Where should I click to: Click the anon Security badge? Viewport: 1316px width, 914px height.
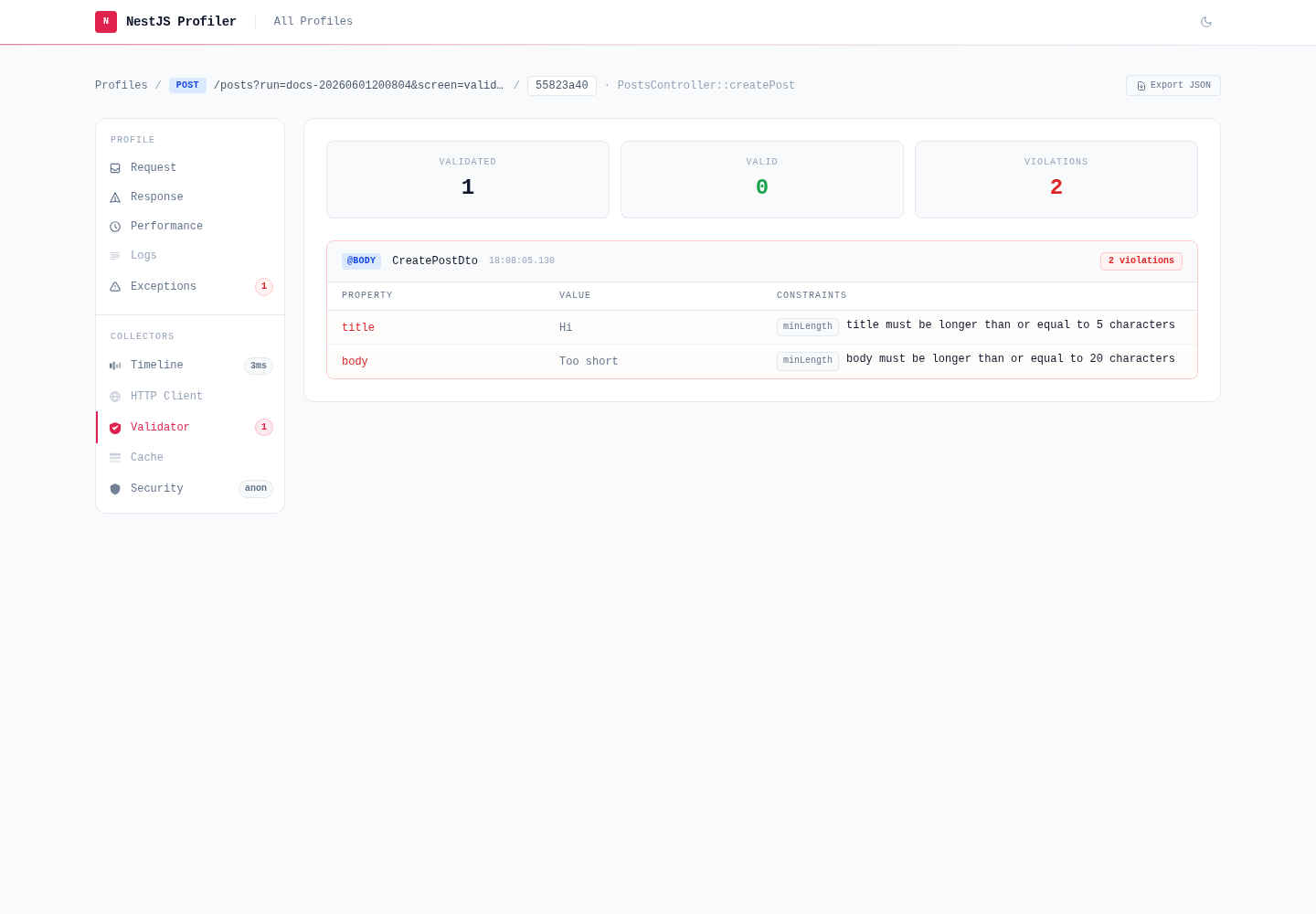(x=256, y=489)
